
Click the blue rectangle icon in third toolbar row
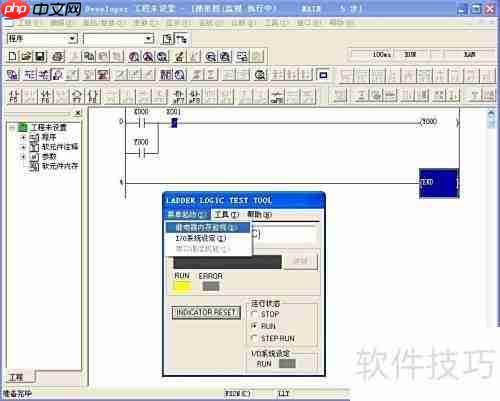click(x=323, y=75)
